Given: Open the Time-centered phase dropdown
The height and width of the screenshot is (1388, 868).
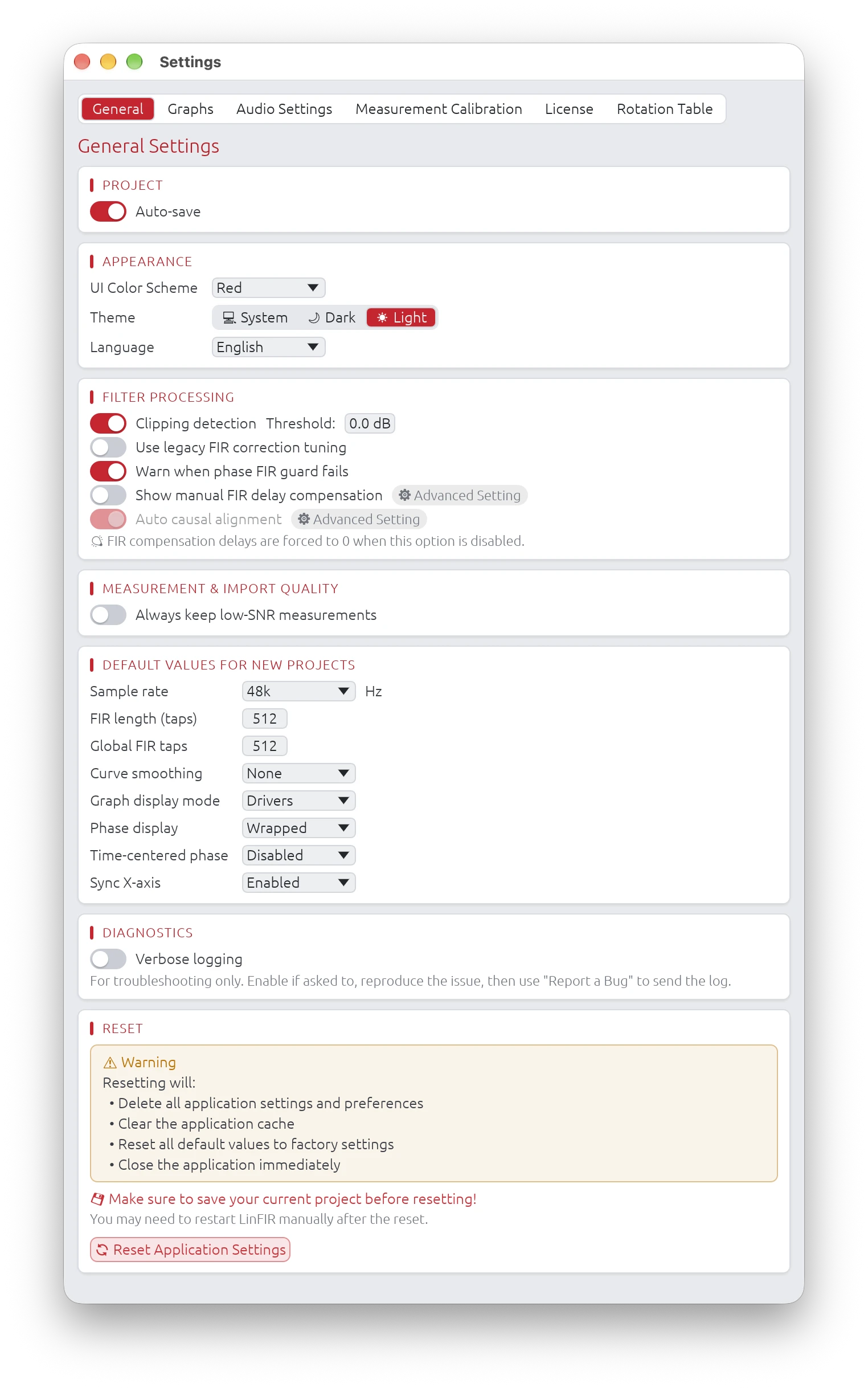Looking at the screenshot, I should (x=298, y=856).
